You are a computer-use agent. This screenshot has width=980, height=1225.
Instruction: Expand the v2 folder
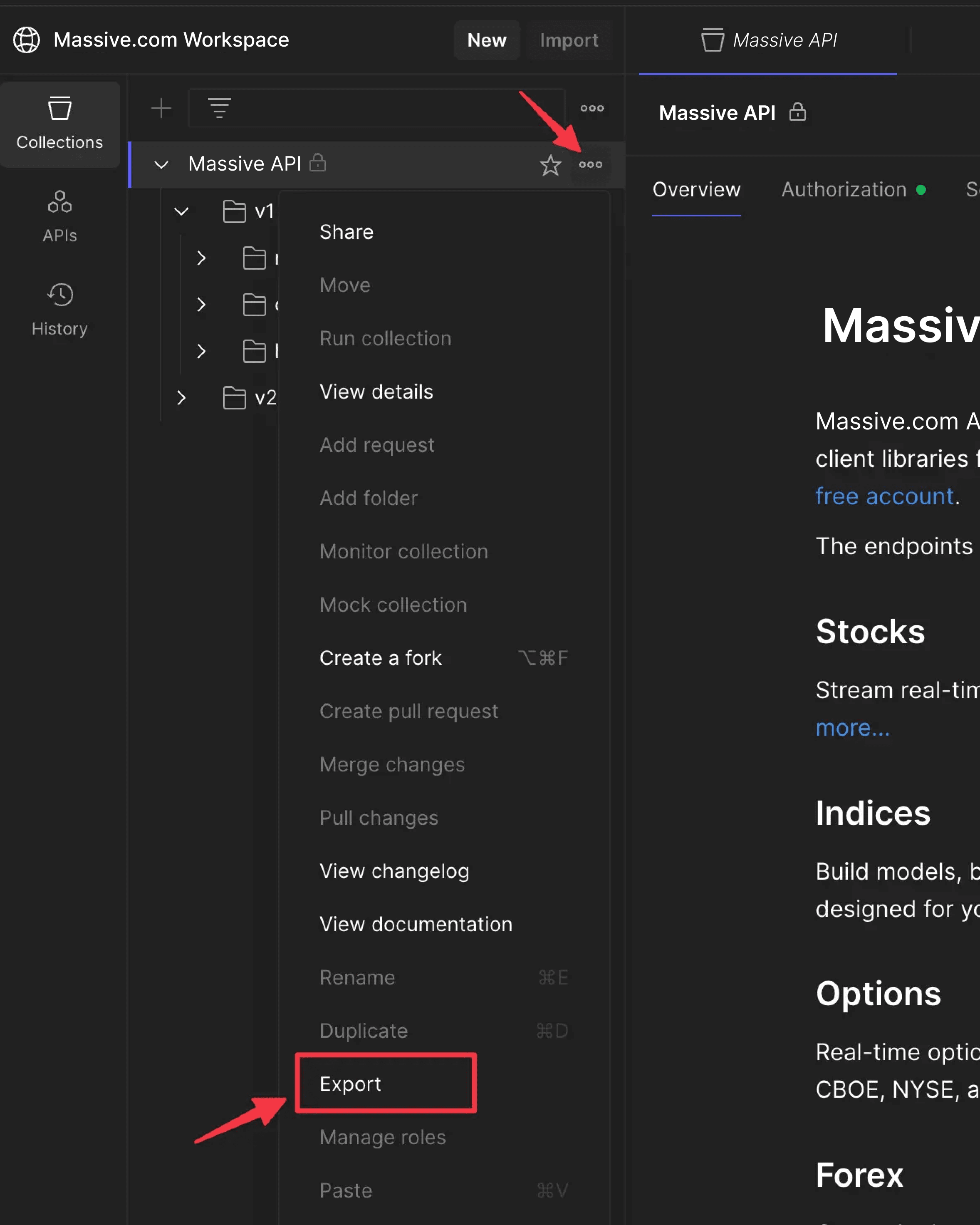(x=181, y=397)
